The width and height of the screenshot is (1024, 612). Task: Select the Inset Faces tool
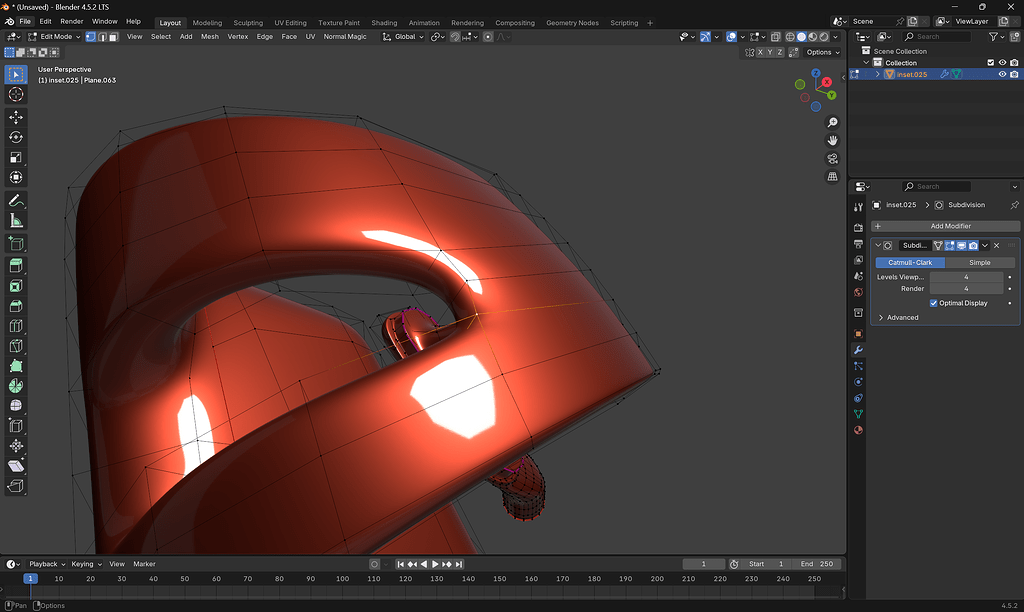[16, 285]
